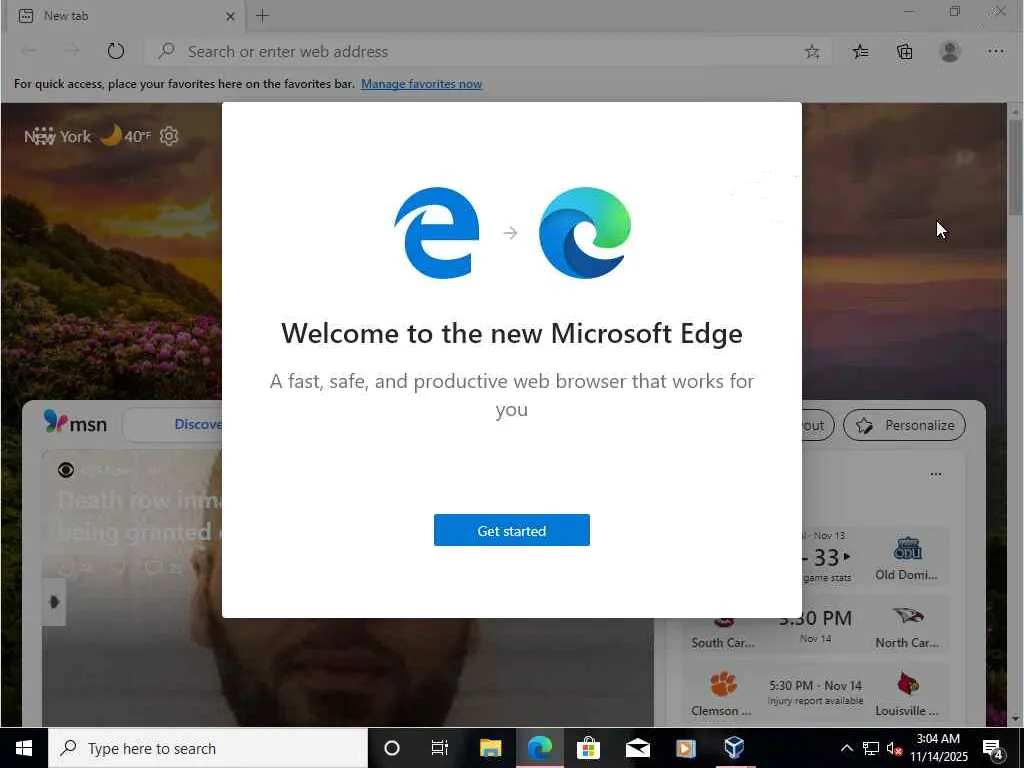Open Task View in the taskbar
The width and height of the screenshot is (1024, 768).
point(440,748)
